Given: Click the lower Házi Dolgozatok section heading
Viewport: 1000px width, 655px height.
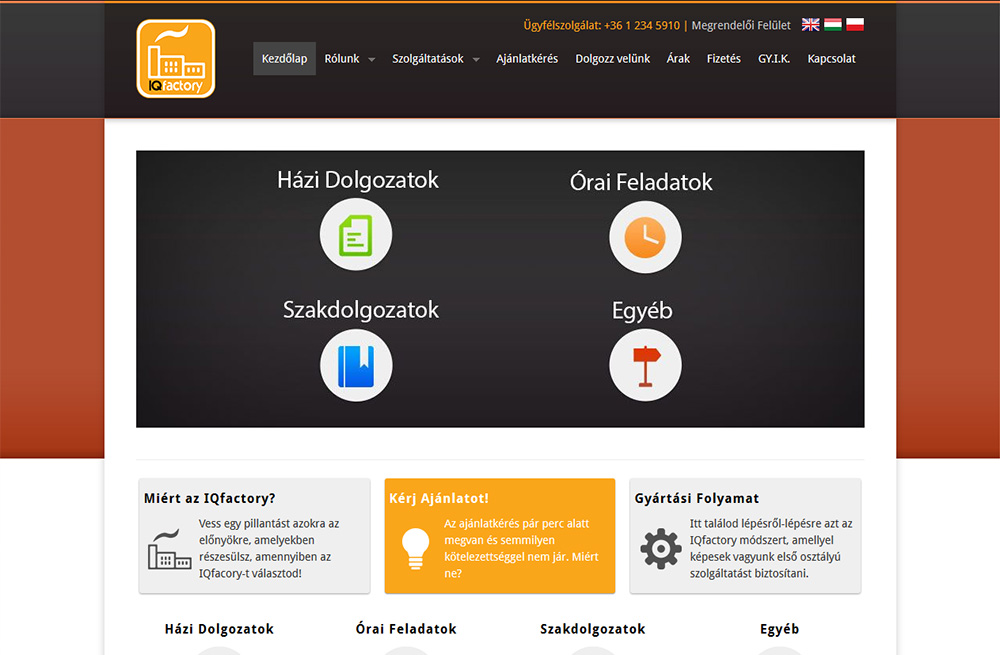Looking at the screenshot, I should (x=219, y=629).
